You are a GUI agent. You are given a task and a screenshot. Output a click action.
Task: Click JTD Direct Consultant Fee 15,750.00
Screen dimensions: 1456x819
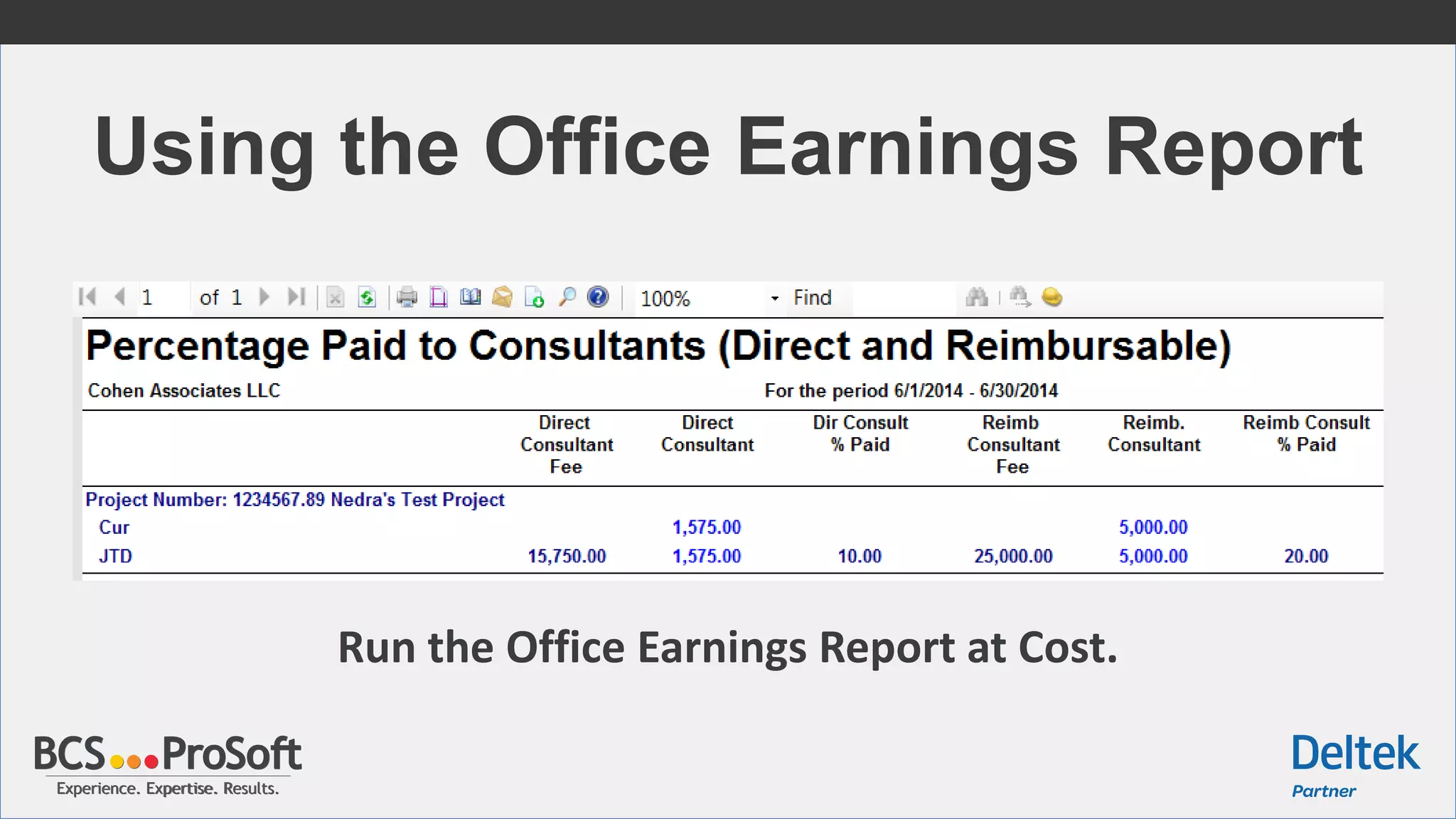point(567,556)
